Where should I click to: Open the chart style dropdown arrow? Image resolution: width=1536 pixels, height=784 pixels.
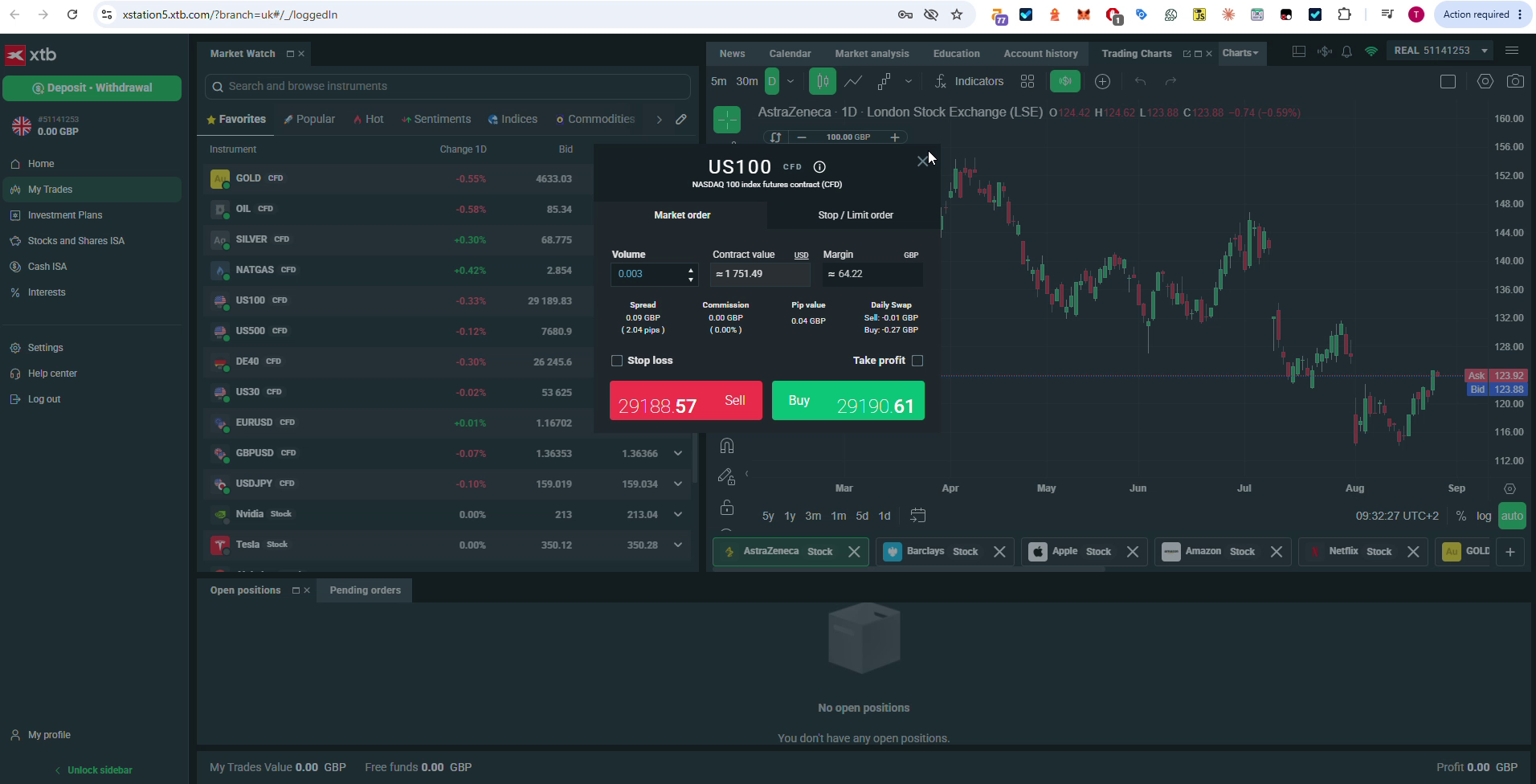909,81
